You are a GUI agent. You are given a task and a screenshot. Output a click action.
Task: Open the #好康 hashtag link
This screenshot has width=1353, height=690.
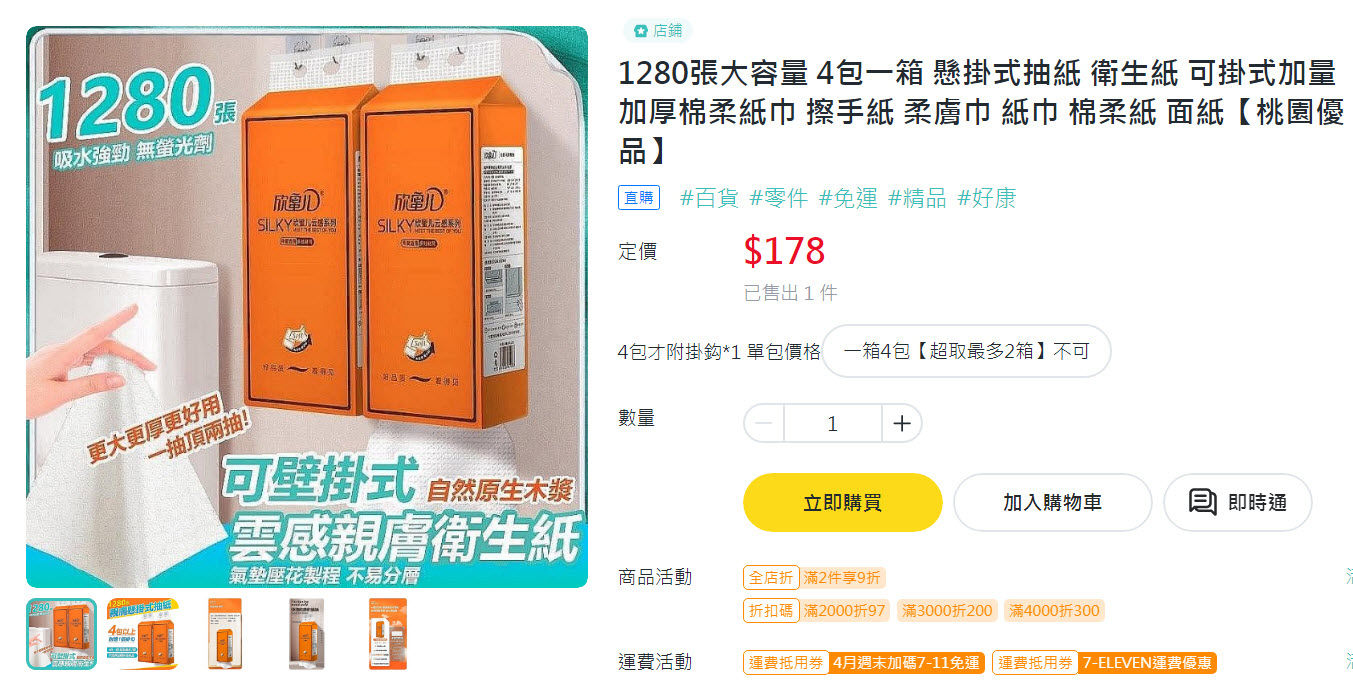tap(987, 198)
